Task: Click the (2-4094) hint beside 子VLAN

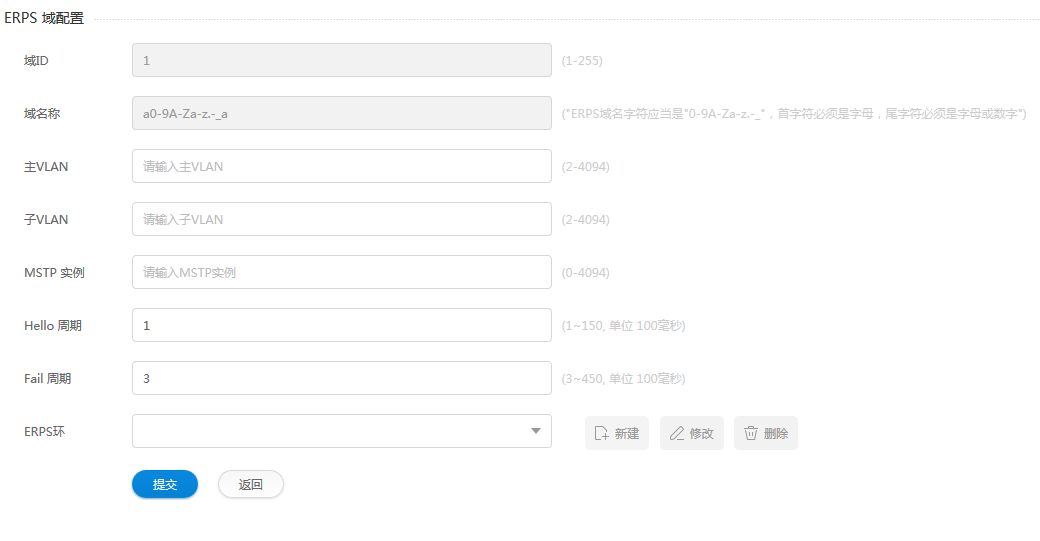Action: pos(585,220)
